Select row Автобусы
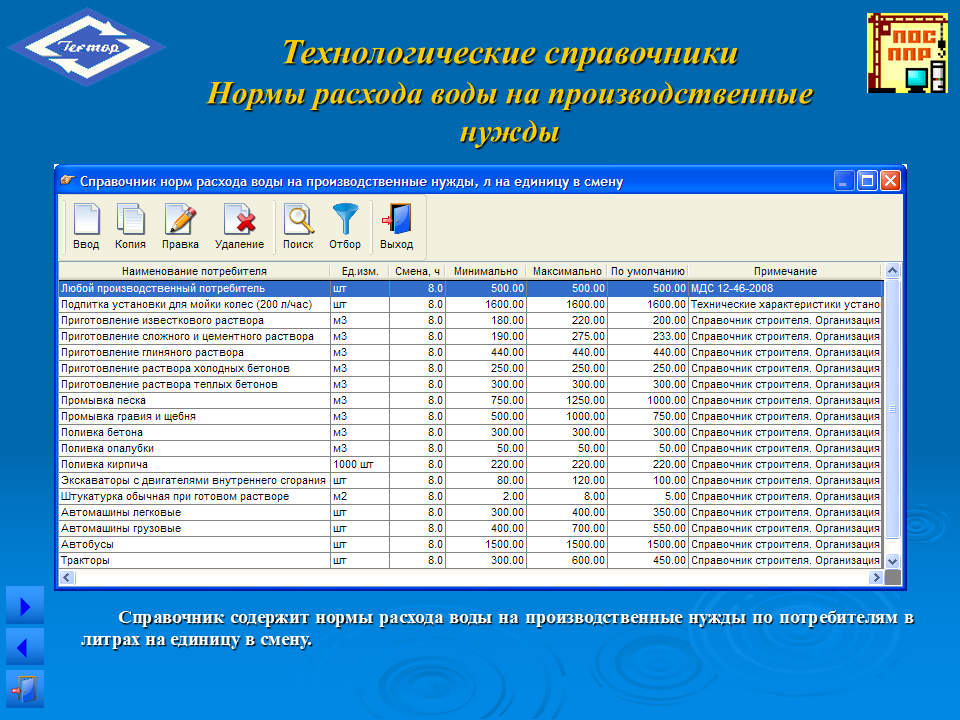 [470, 544]
